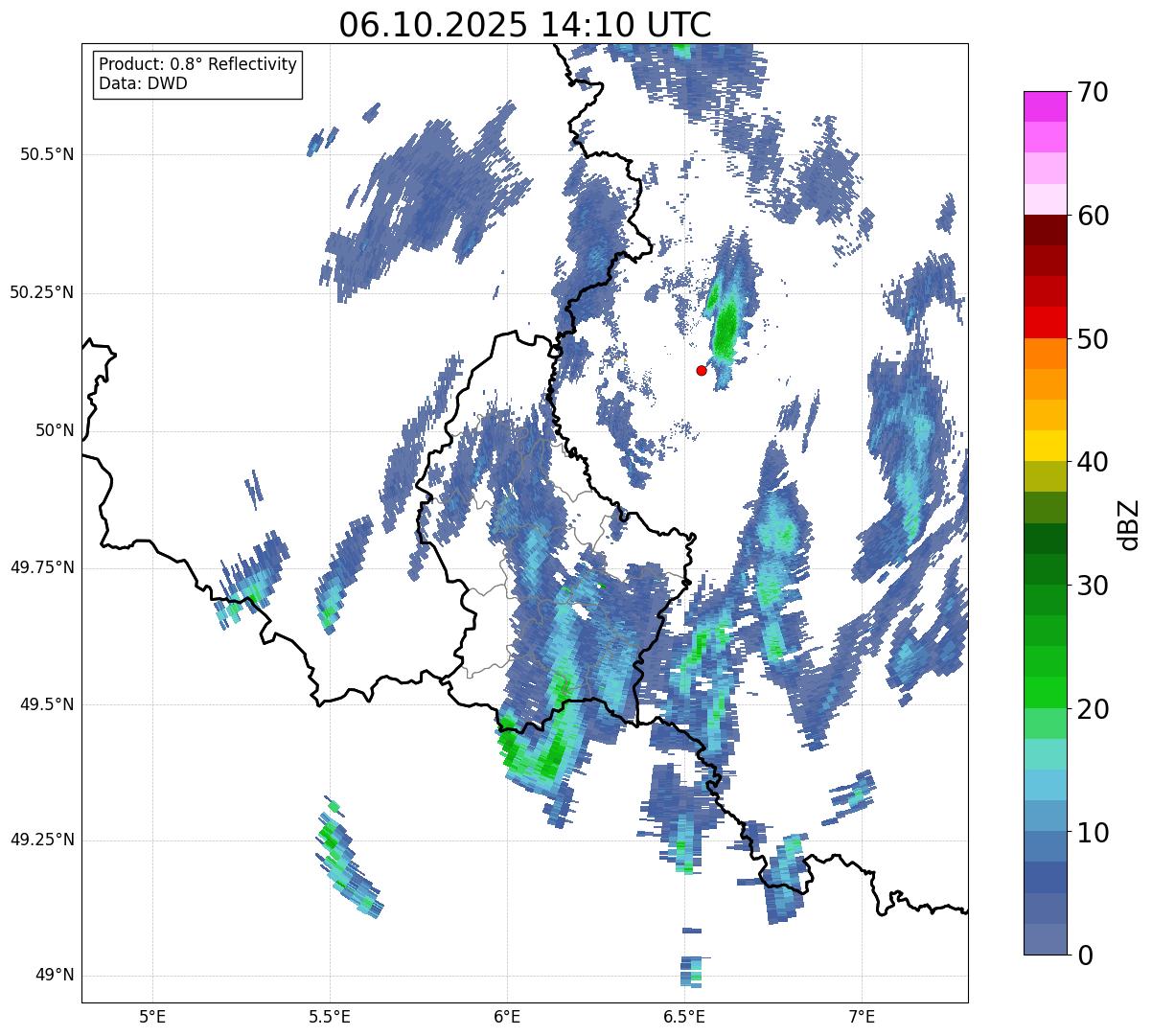Click the 6°E longitude label
This screenshot has height=1036, width=1152.
(x=507, y=1017)
